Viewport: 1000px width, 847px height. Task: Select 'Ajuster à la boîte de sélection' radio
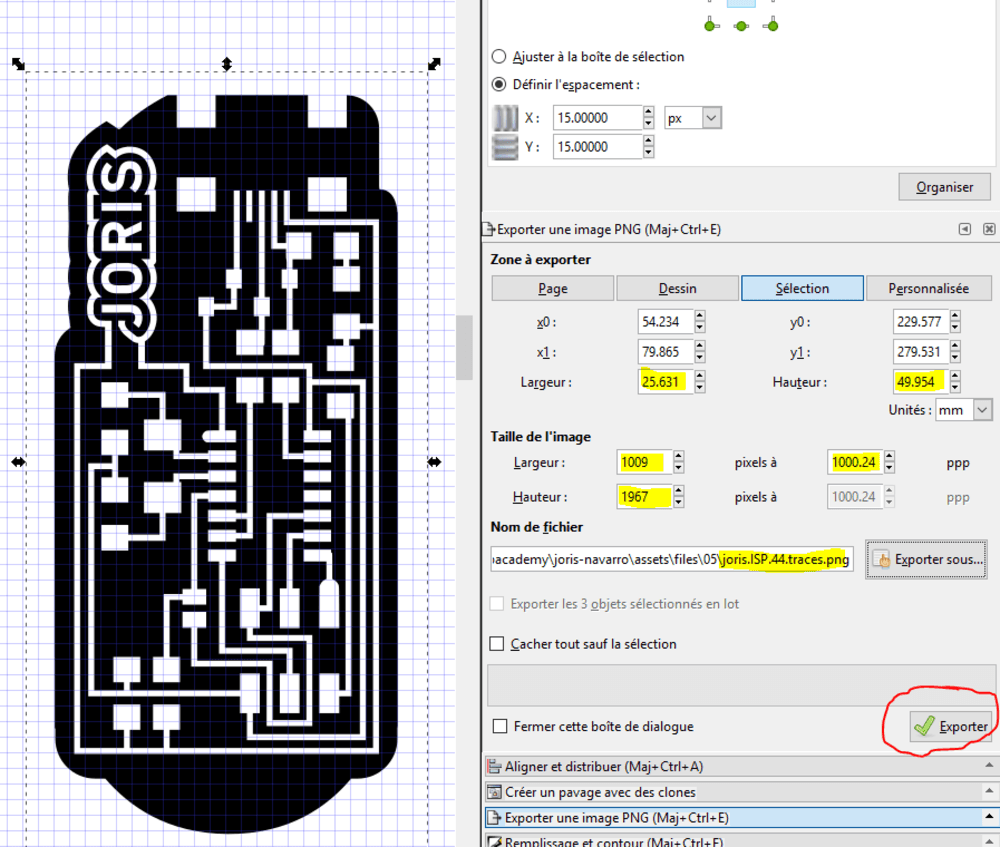(x=499, y=57)
